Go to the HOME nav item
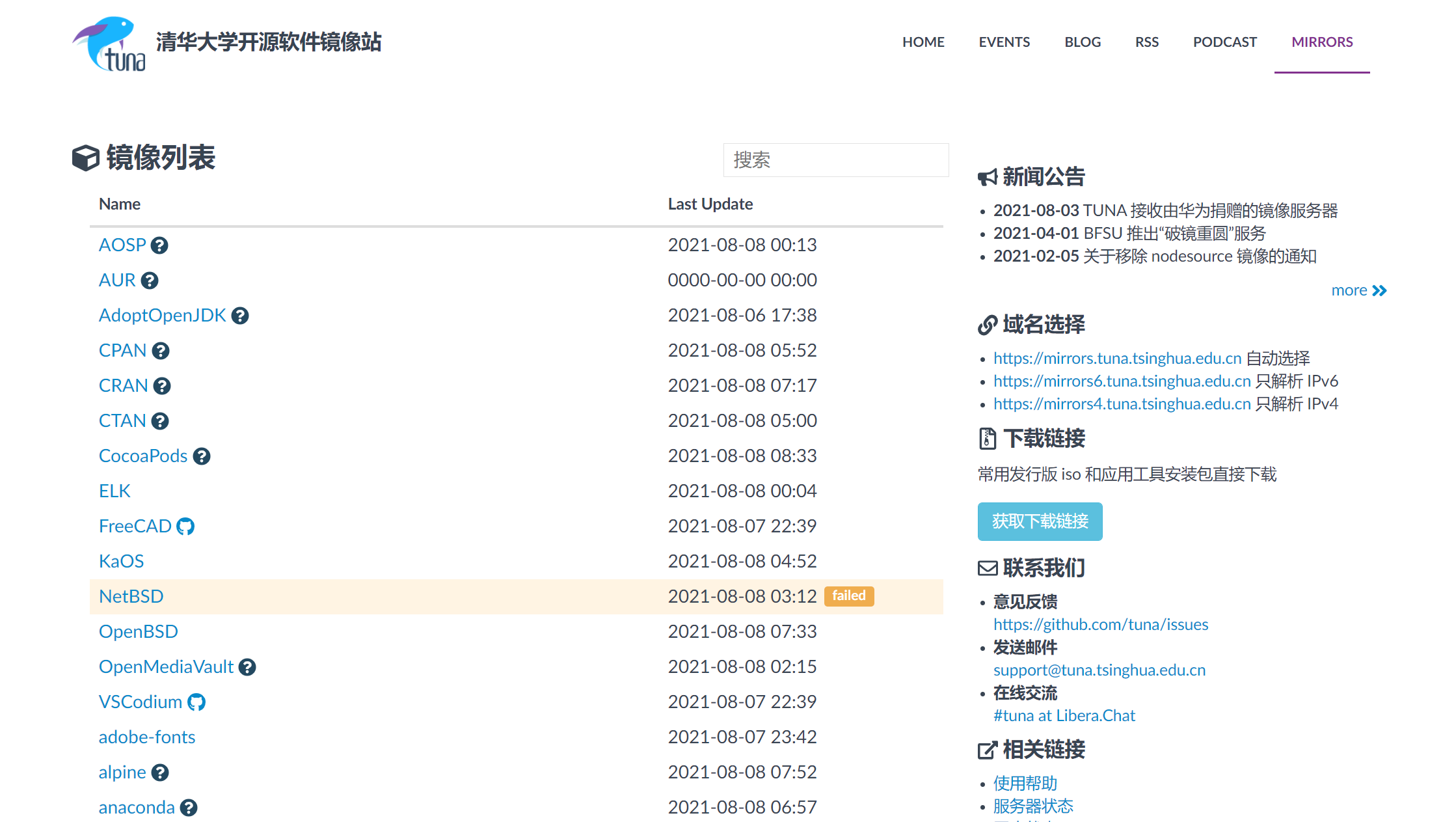Viewport: 1456px width, 822px height. tap(923, 42)
